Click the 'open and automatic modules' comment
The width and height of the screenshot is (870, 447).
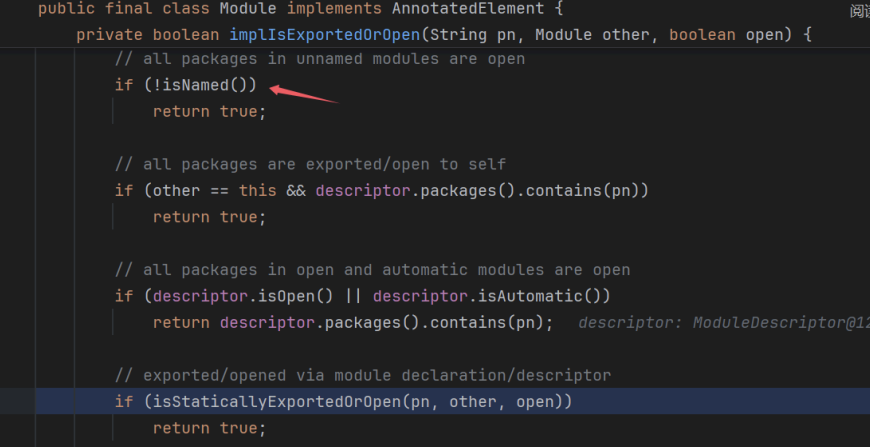click(372, 269)
